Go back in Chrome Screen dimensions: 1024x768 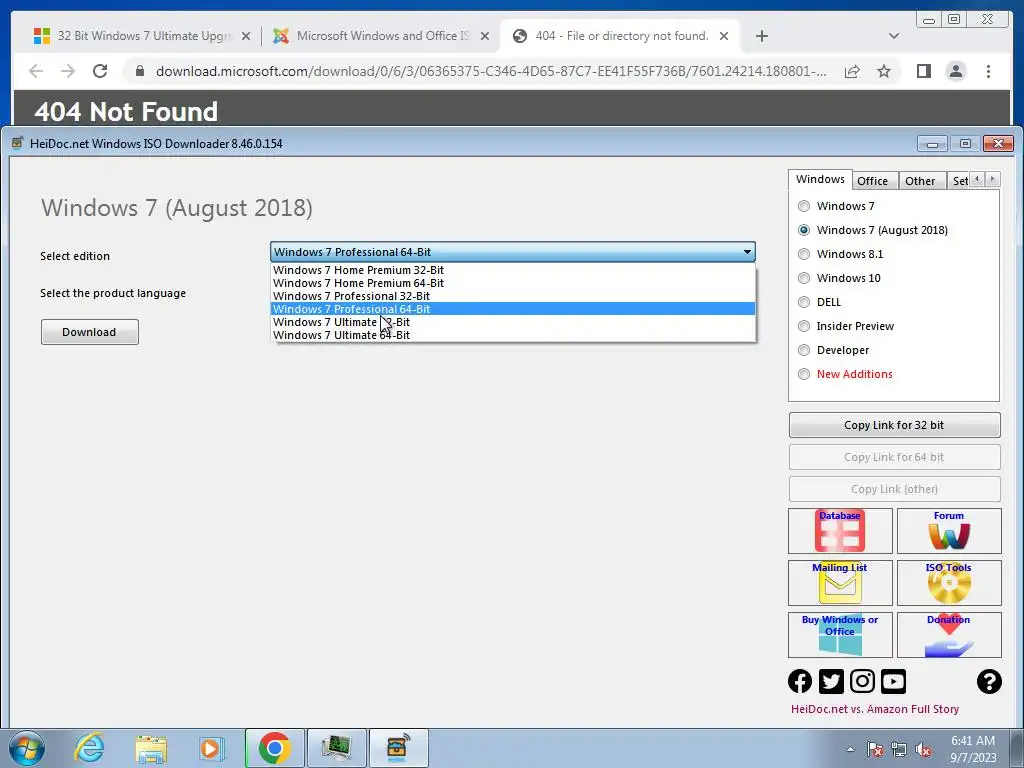36,71
